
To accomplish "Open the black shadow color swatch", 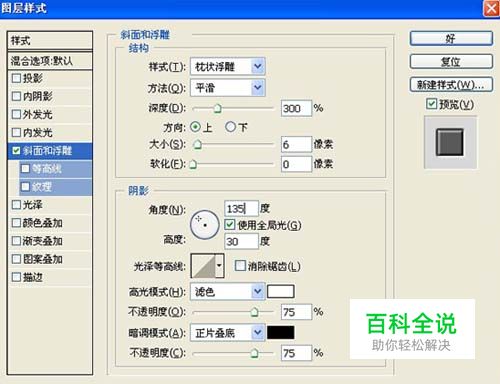I will tap(281, 332).
